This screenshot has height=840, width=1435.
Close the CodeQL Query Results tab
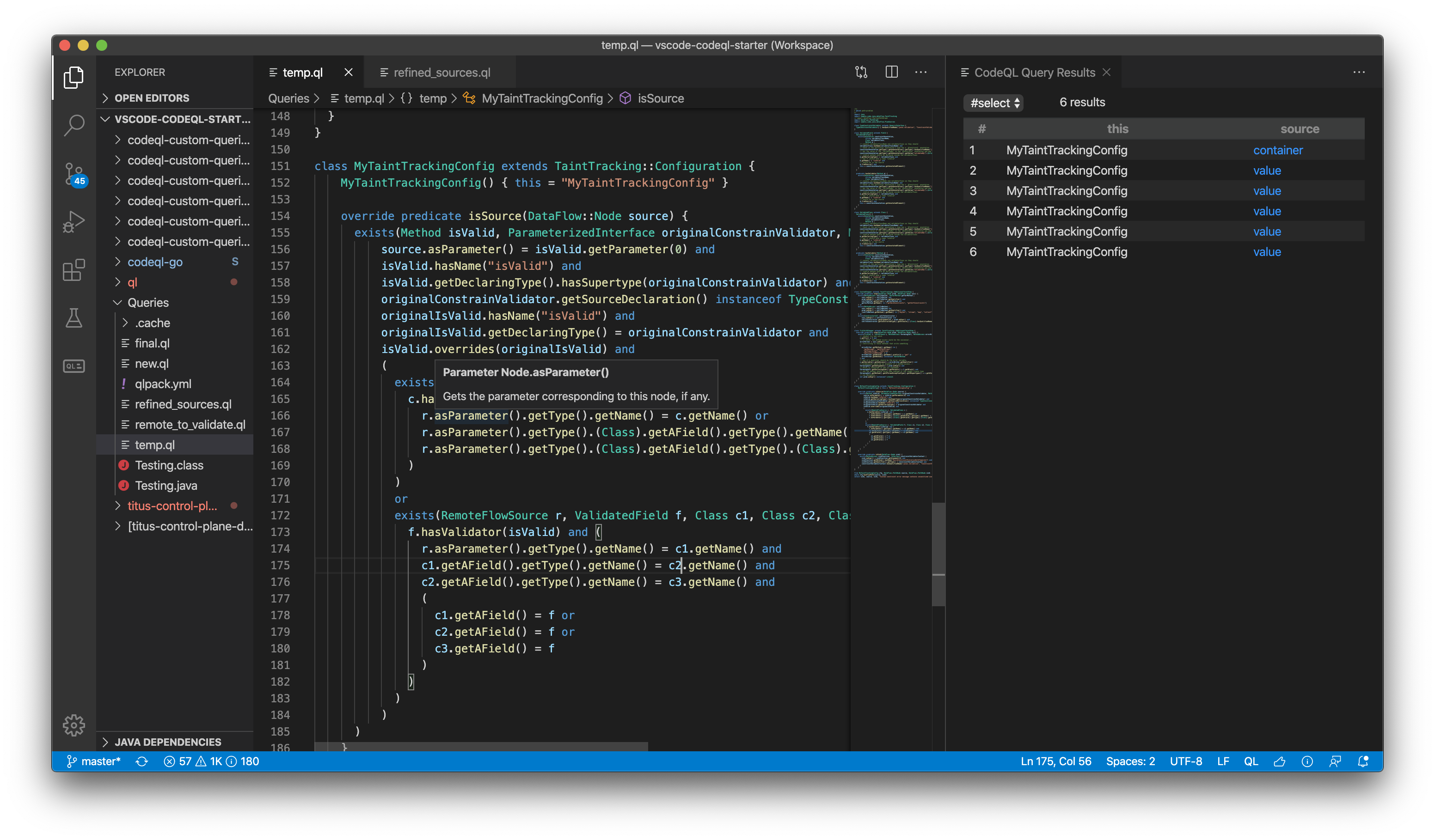pos(1106,72)
